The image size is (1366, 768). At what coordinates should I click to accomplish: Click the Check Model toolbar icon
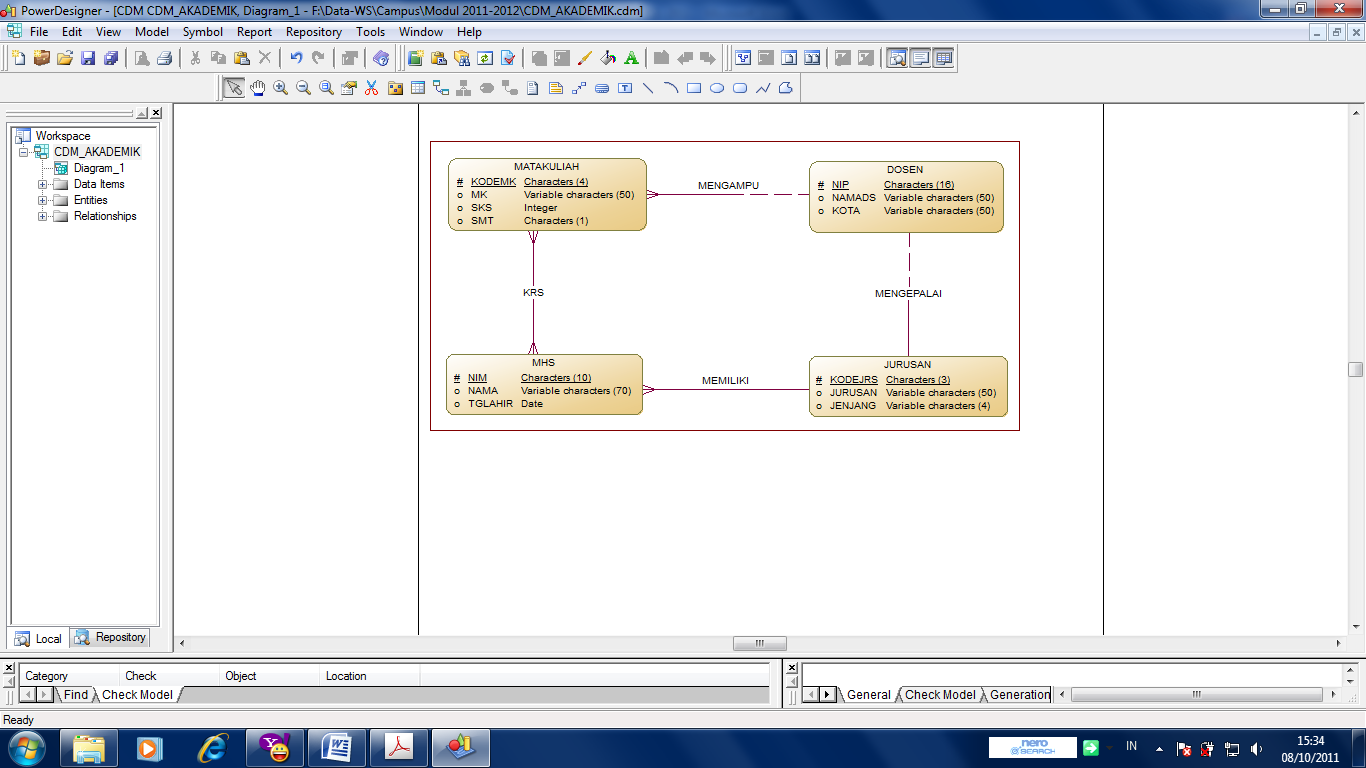505,57
